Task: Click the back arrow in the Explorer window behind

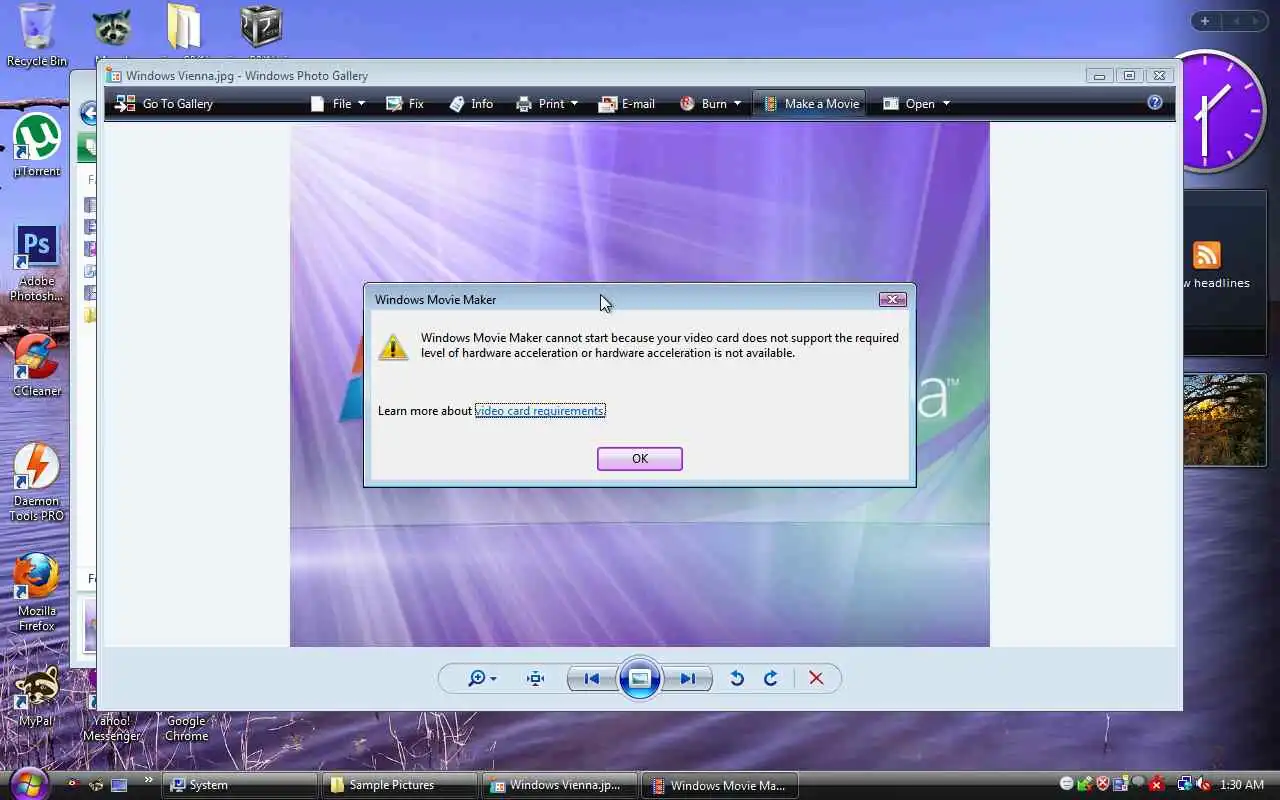Action: 88,113
